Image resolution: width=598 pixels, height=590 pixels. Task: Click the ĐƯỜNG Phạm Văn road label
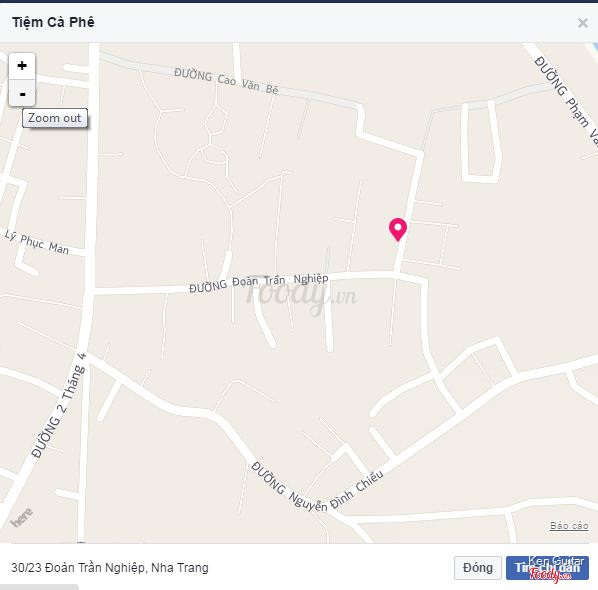coord(567,100)
